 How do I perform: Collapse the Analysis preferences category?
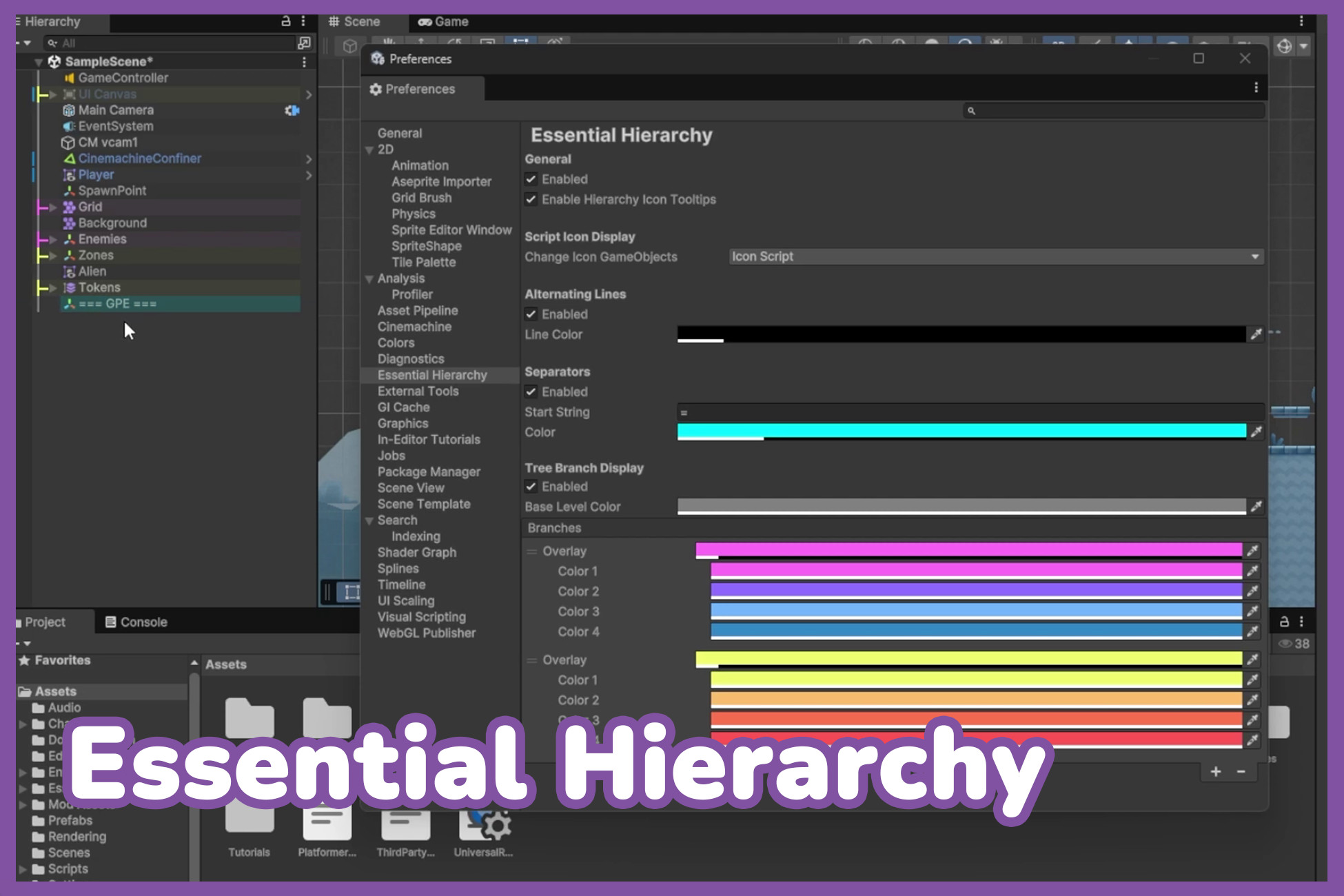tap(369, 278)
